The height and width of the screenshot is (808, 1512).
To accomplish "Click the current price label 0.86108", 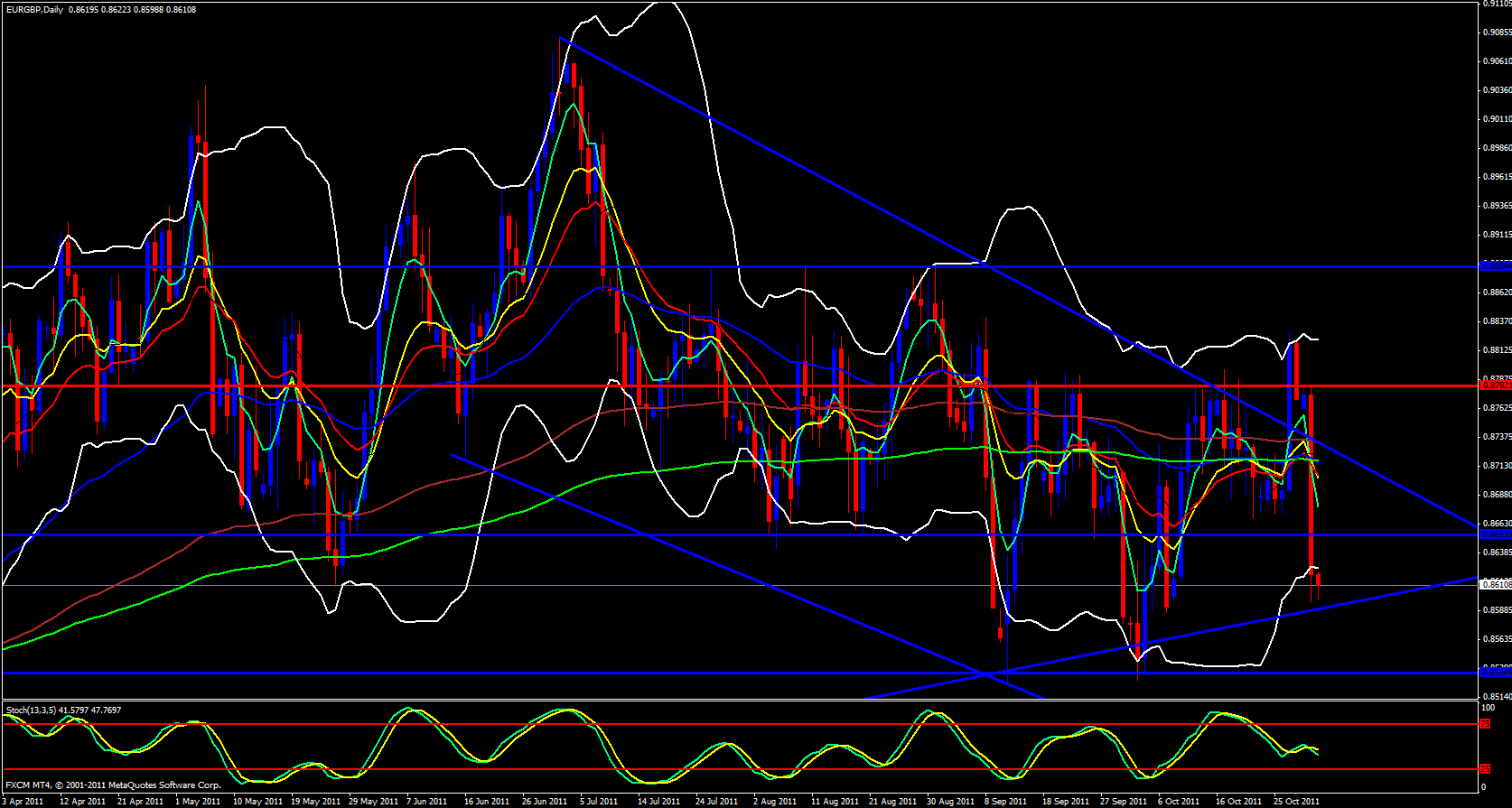I will click(x=1496, y=585).
